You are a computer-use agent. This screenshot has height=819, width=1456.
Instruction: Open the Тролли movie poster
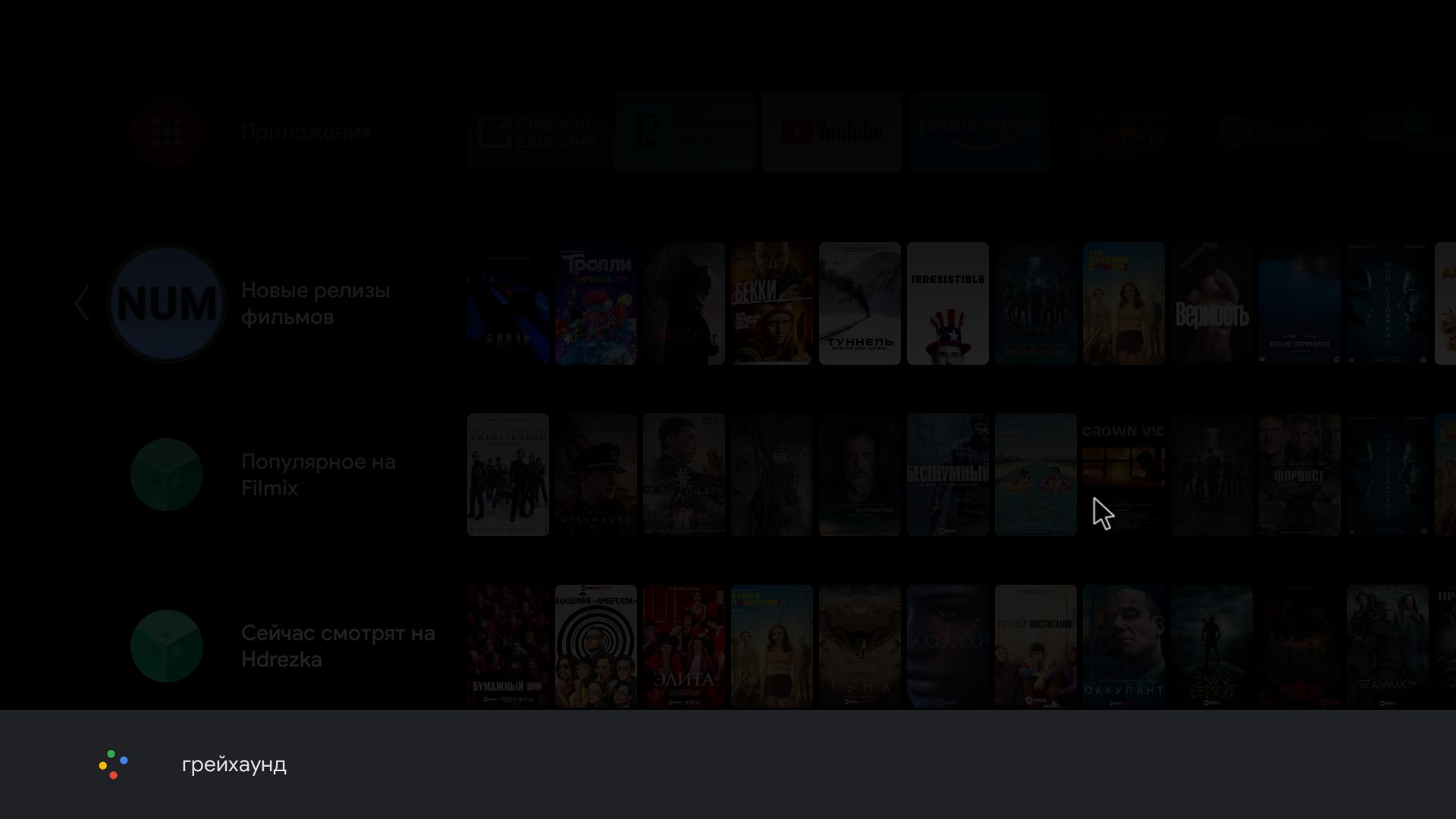coord(596,303)
